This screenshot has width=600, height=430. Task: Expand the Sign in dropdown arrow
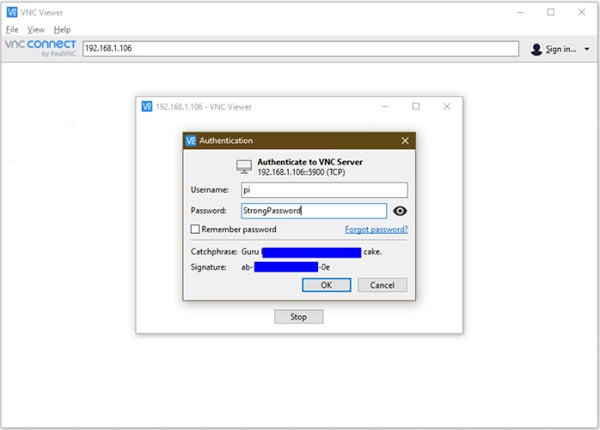[x=587, y=49]
